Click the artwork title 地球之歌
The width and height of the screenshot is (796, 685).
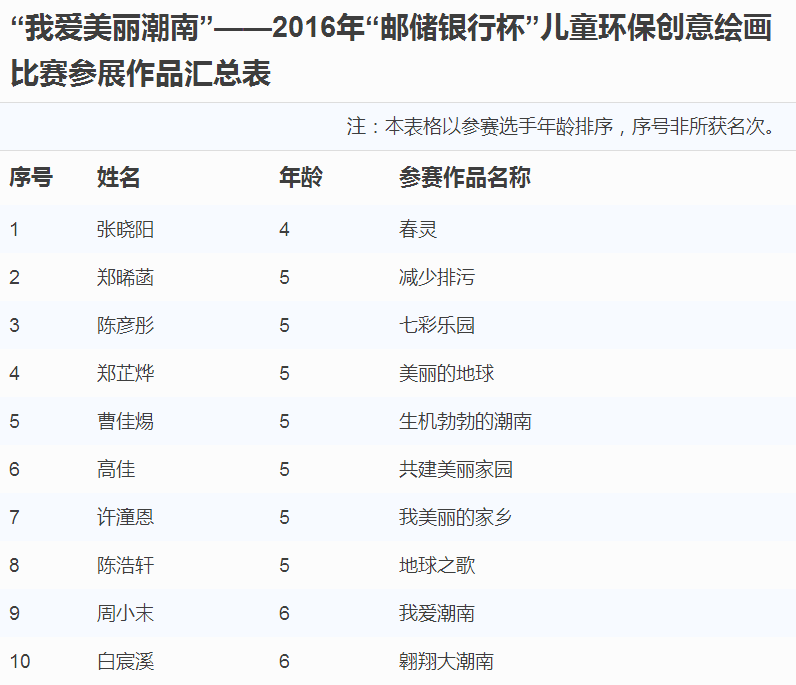(x=436, y=565)
